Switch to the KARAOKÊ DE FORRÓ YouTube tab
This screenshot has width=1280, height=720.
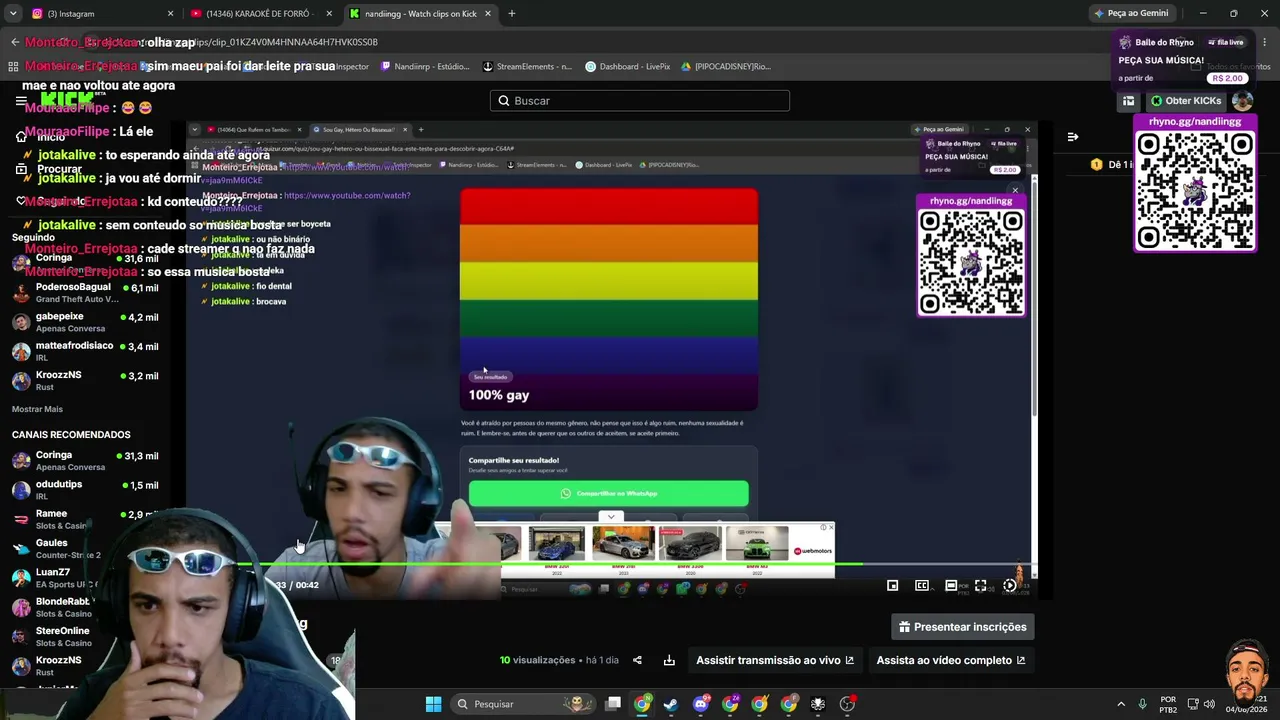pos(262,14)
